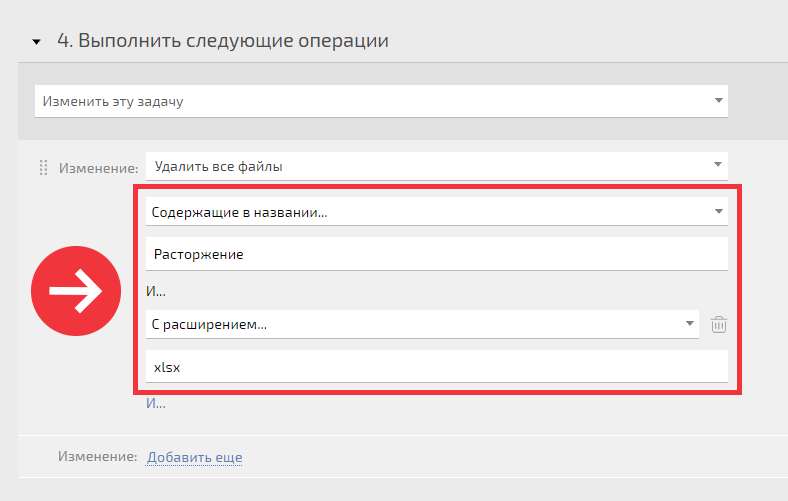
Task: Add another condition via the blue 'И…' link
Action: coord(156,403)
